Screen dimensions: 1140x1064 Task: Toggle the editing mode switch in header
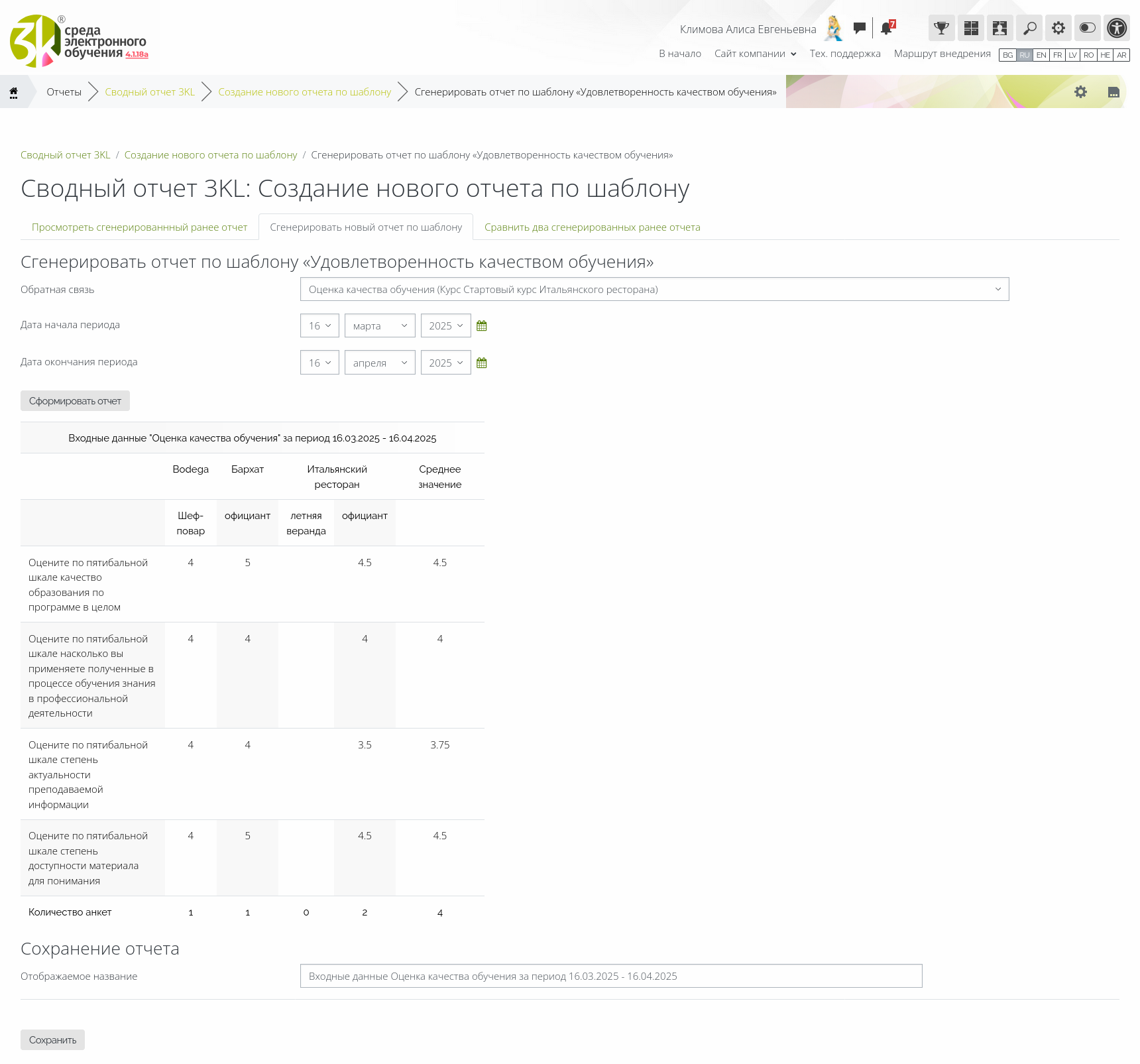point(1088,29)
